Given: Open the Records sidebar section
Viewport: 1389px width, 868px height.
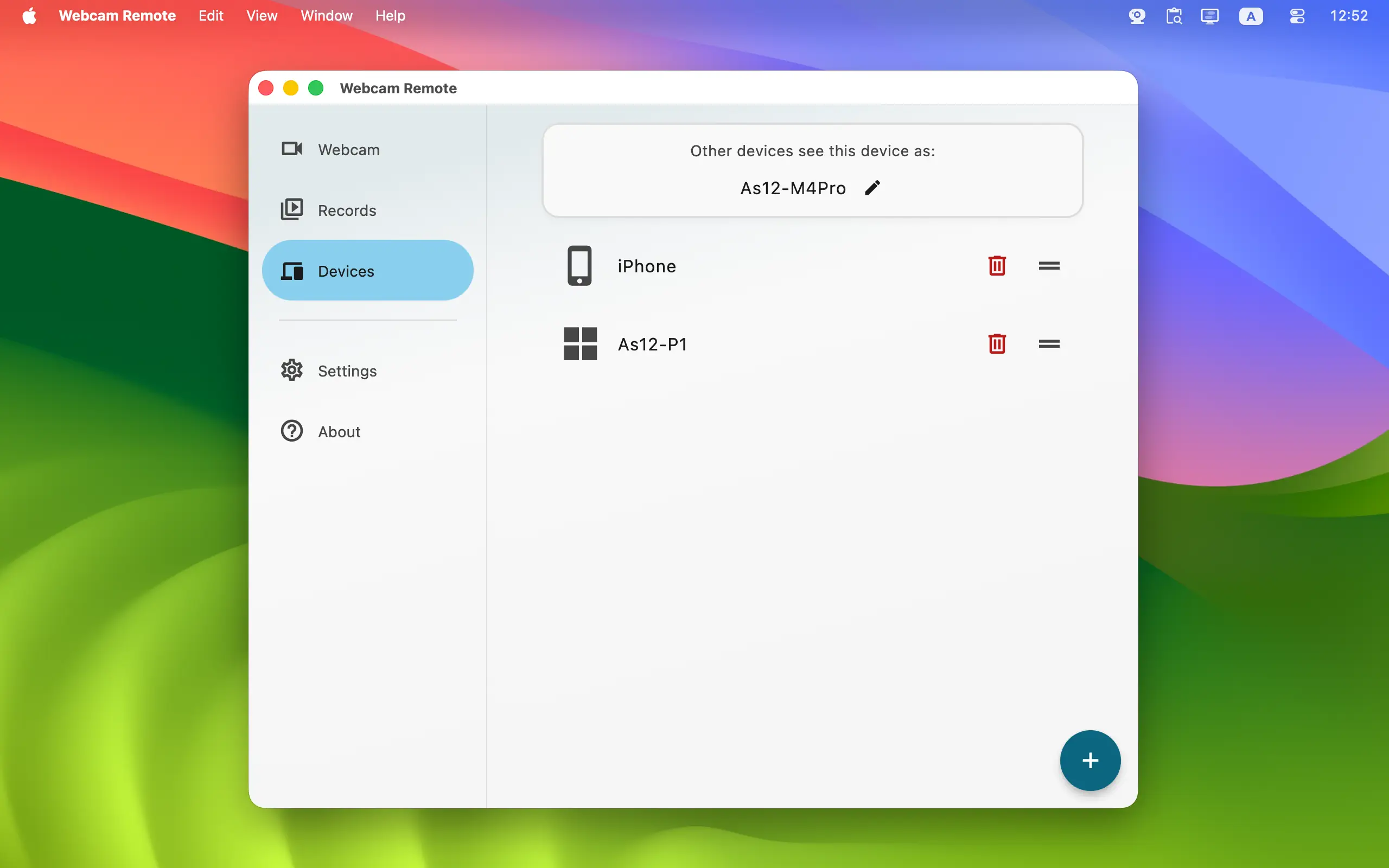Looking at the screenshot, I should point(367,210).
